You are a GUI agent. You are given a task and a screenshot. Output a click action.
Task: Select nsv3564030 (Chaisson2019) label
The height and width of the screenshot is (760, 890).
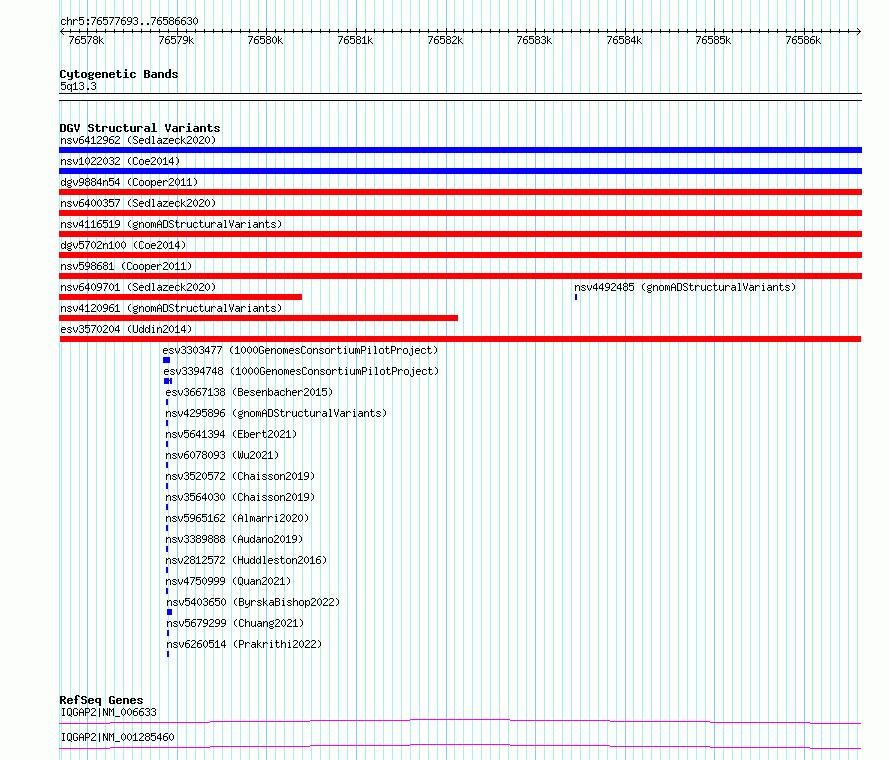tap(240, 497)
